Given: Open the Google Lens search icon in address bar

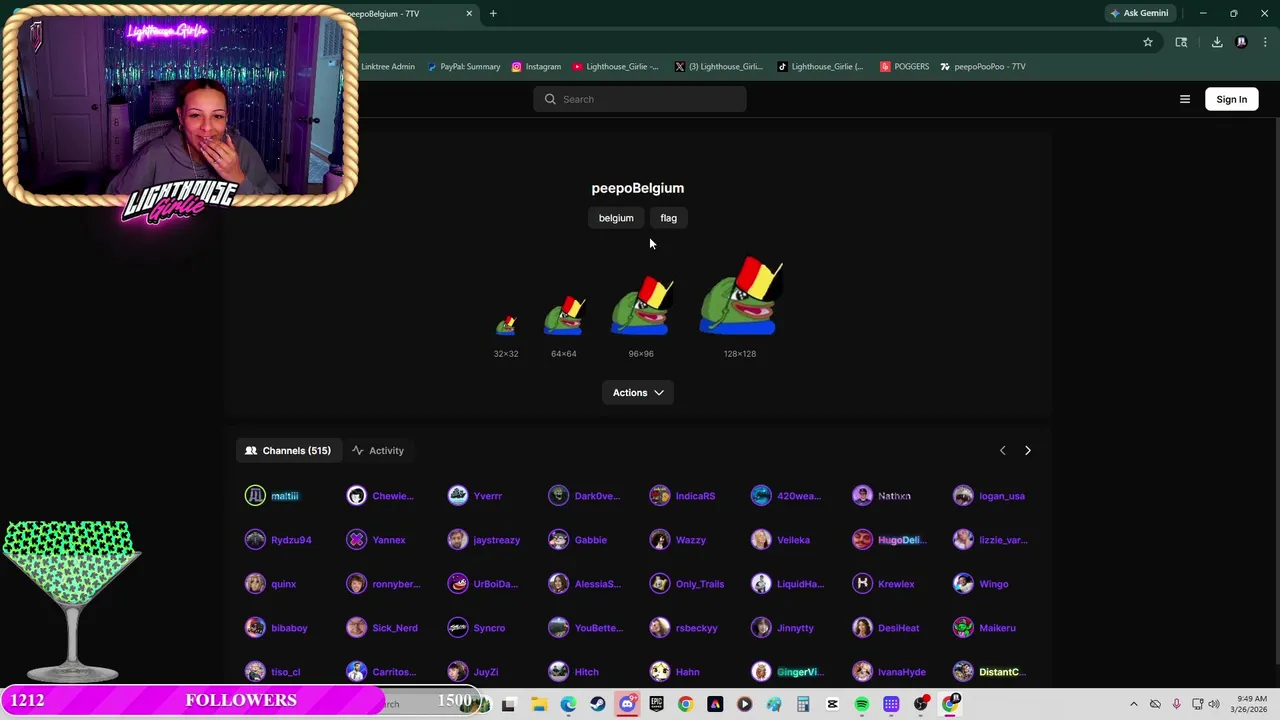Looking at the screenshot, I should 1181,42.
